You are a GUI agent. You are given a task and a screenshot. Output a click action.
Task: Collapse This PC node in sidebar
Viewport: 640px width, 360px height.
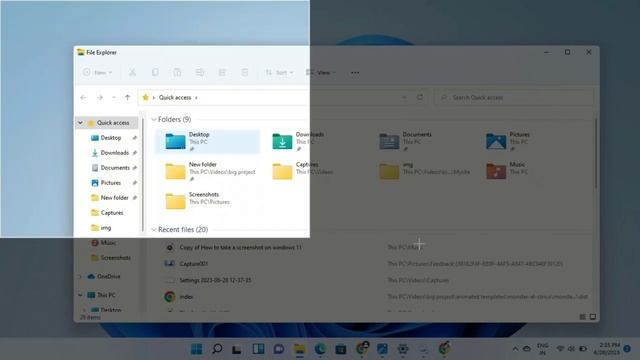coord(80,295)
